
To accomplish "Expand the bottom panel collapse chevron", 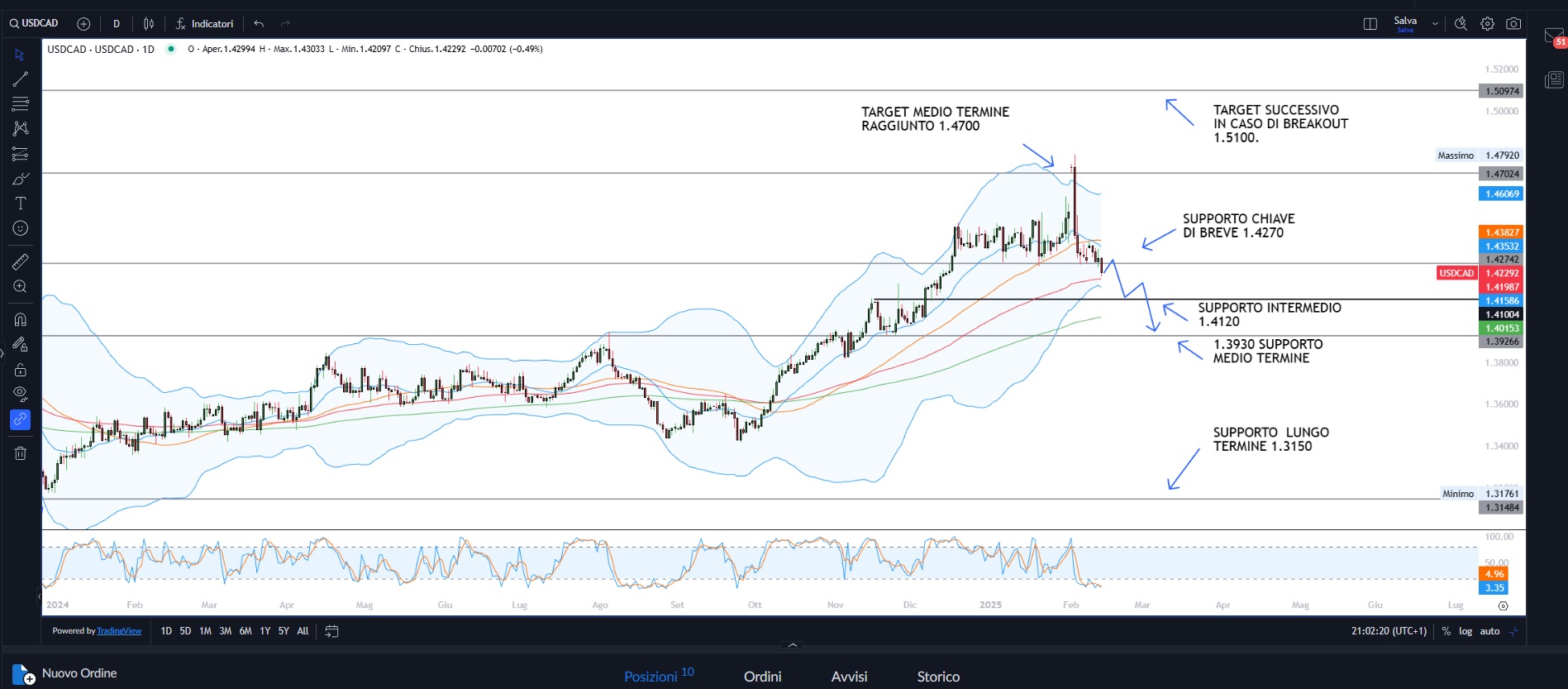I will click(793, 644).
